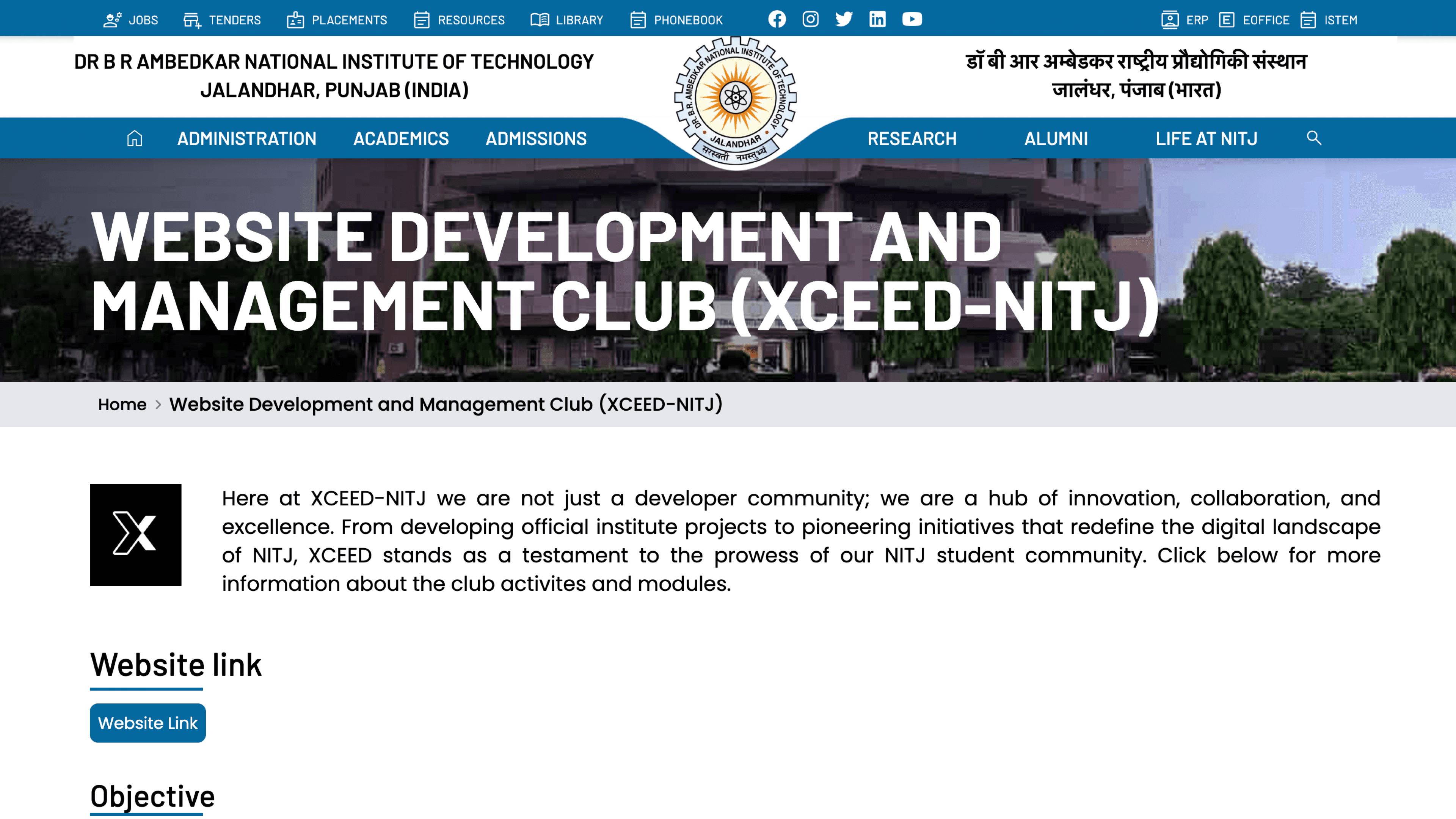Open the ACADEMICS menu
The width and height of the screenshot is (1456, 819).
401,138
